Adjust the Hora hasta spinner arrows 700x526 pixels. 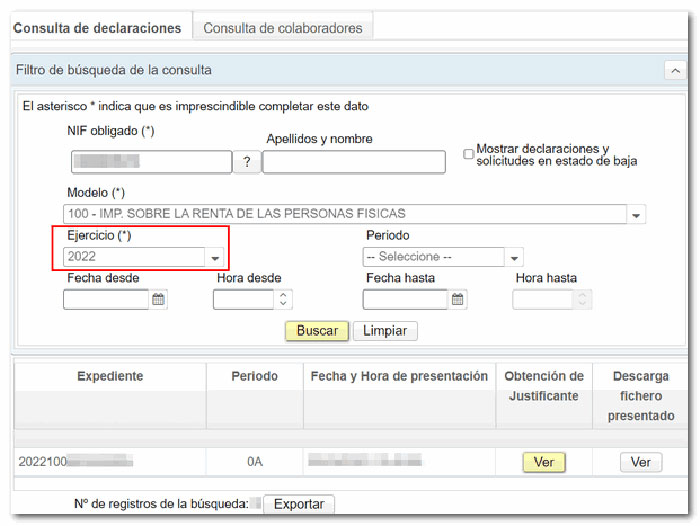coord(582,299)
